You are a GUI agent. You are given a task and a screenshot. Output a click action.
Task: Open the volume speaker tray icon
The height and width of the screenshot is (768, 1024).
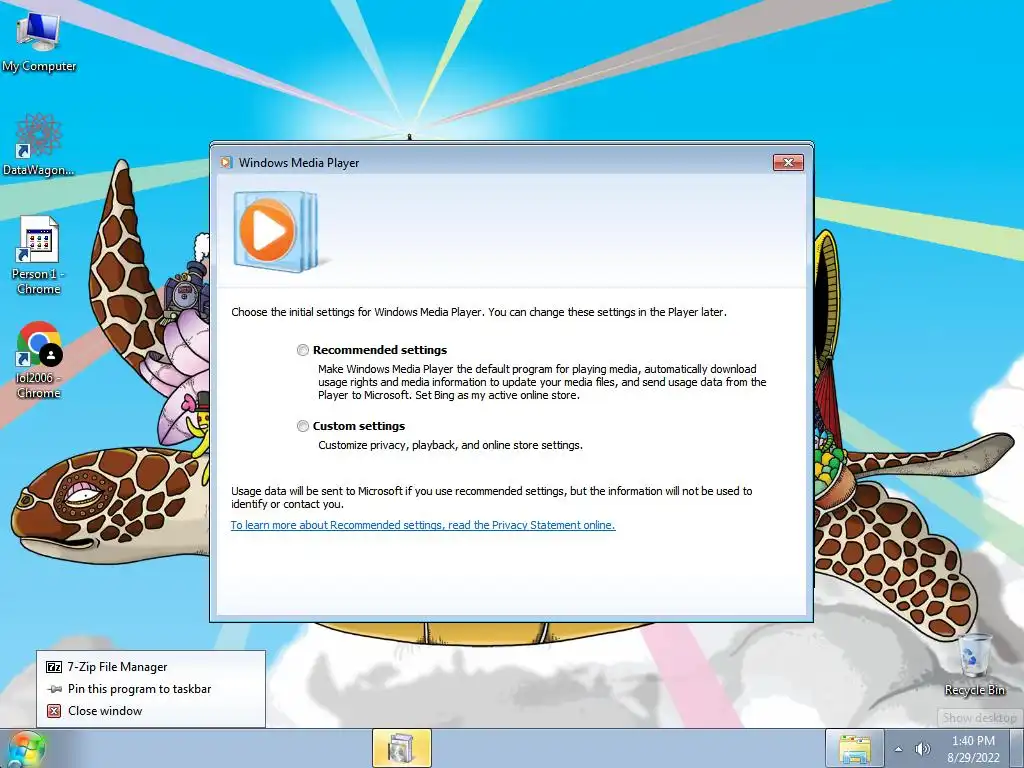click(x=922, y=749)
